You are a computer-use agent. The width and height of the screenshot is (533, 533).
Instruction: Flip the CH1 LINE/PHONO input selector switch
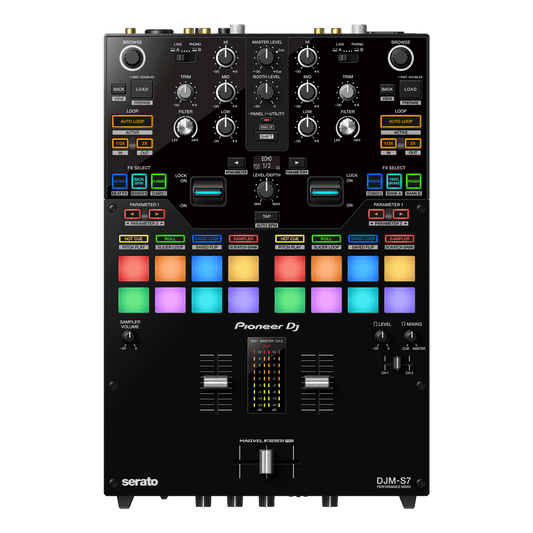tap(185, 58)
